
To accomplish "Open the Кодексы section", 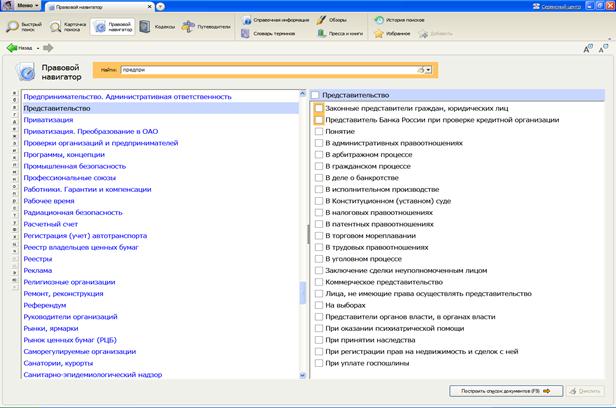I will tap(157, 27).
